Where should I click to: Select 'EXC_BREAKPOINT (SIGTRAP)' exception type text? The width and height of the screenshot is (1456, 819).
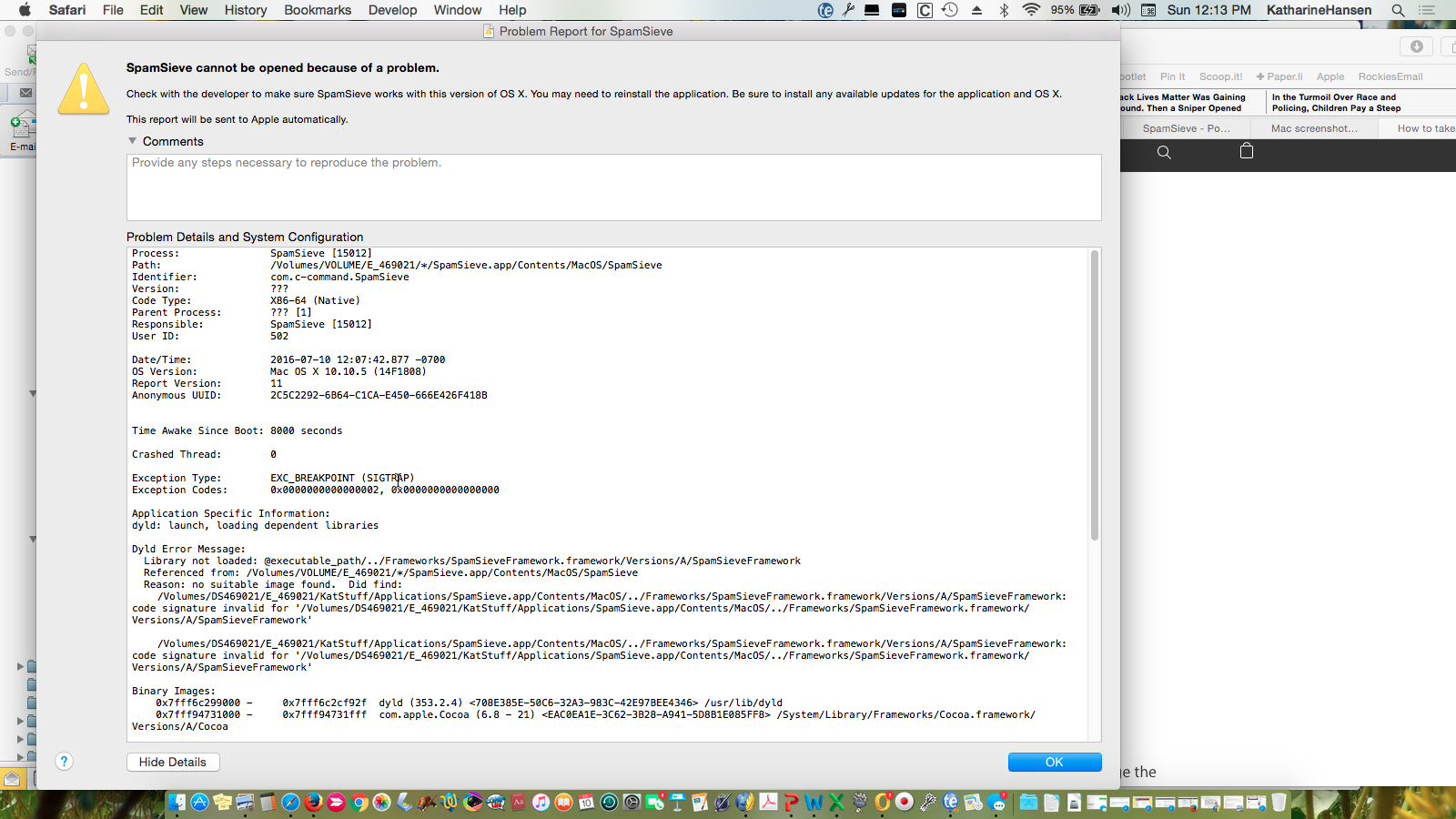pyautogui.click(x=342, y=478)
